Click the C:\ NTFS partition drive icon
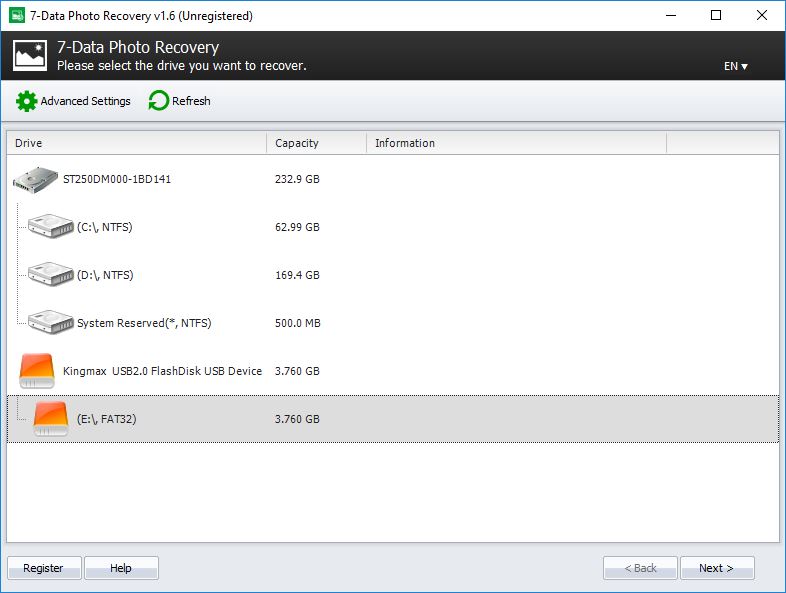 point(51,227)
